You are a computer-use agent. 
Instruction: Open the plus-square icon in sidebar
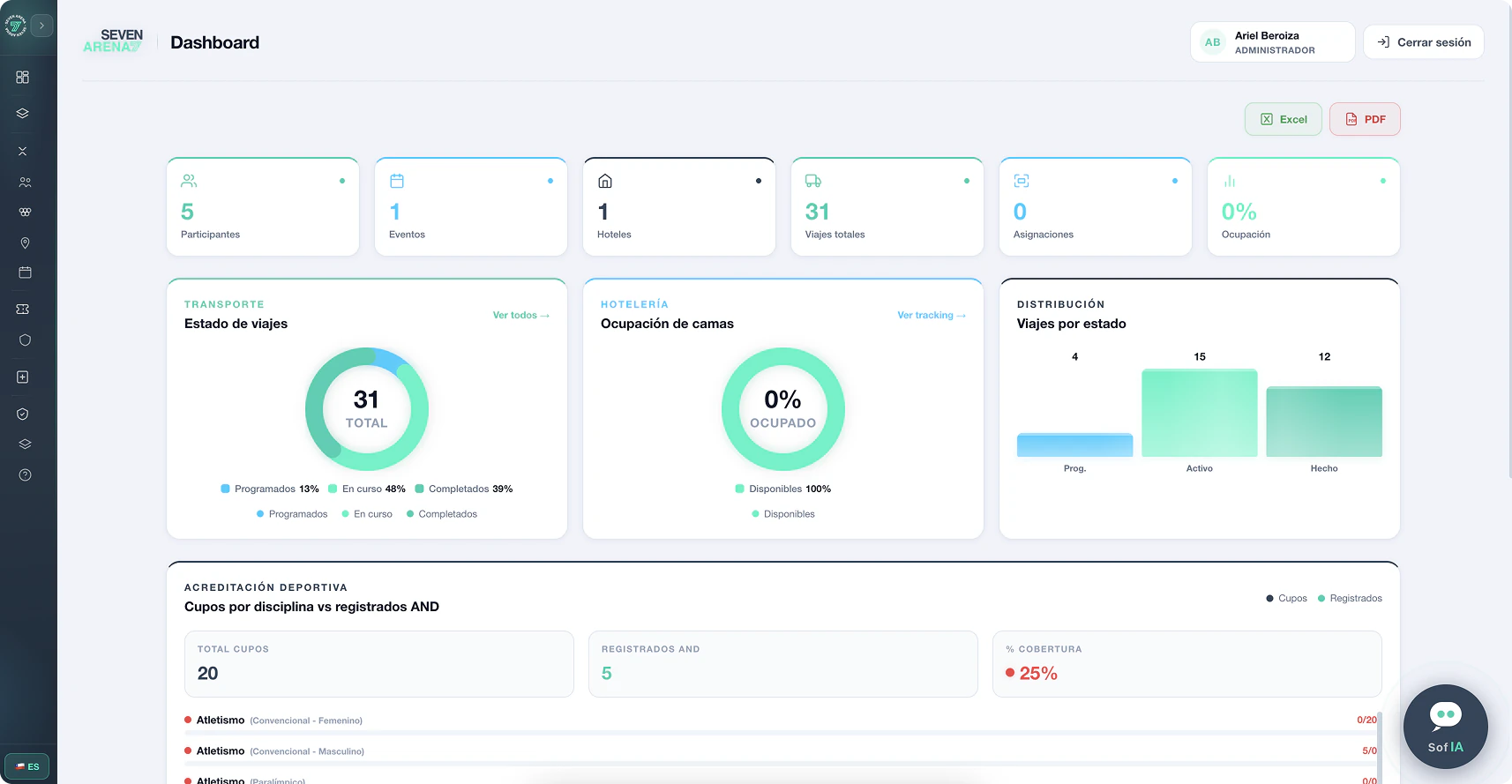[x=23, y=377]
